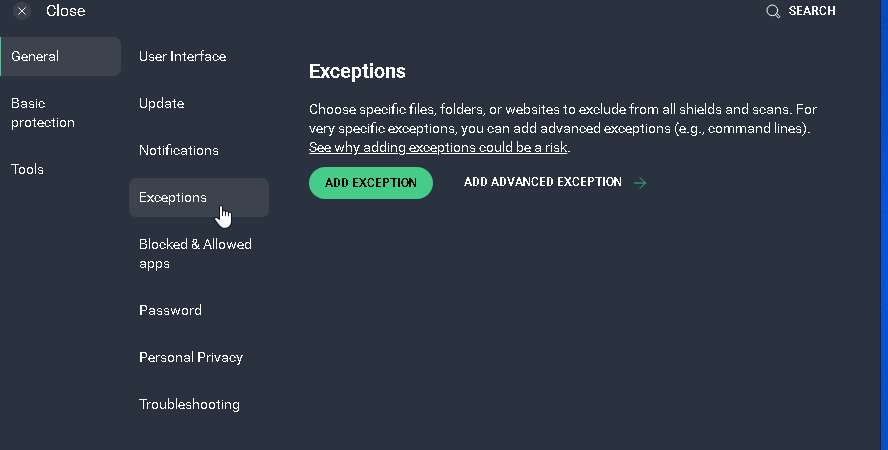Click ADD ADVANCED EXCEPTION text
Viewport: 888px width, 450px height.
[x=543, y=182]
